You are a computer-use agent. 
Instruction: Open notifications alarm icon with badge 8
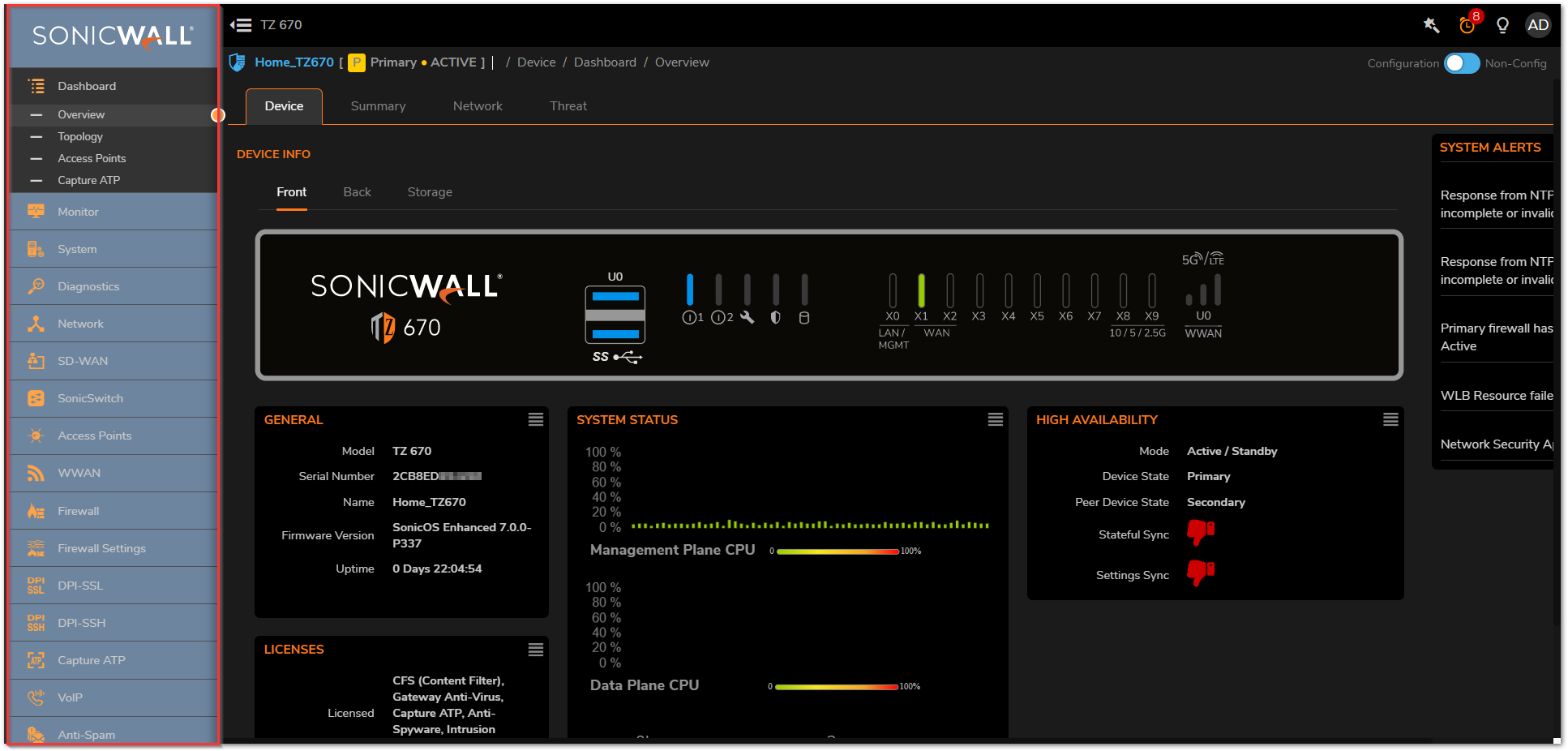1468,24
